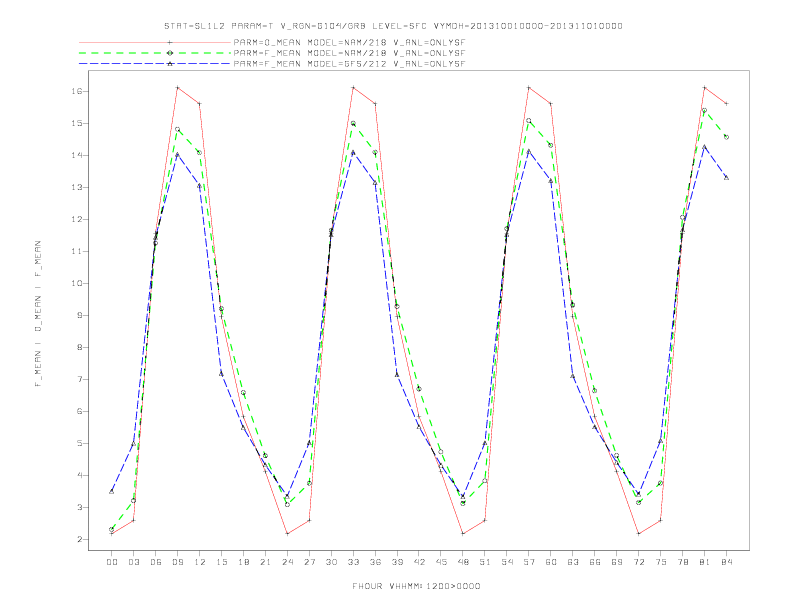Click the x-axis tick label 69
The width and height of the screenshot is (792, 612).
617,562
